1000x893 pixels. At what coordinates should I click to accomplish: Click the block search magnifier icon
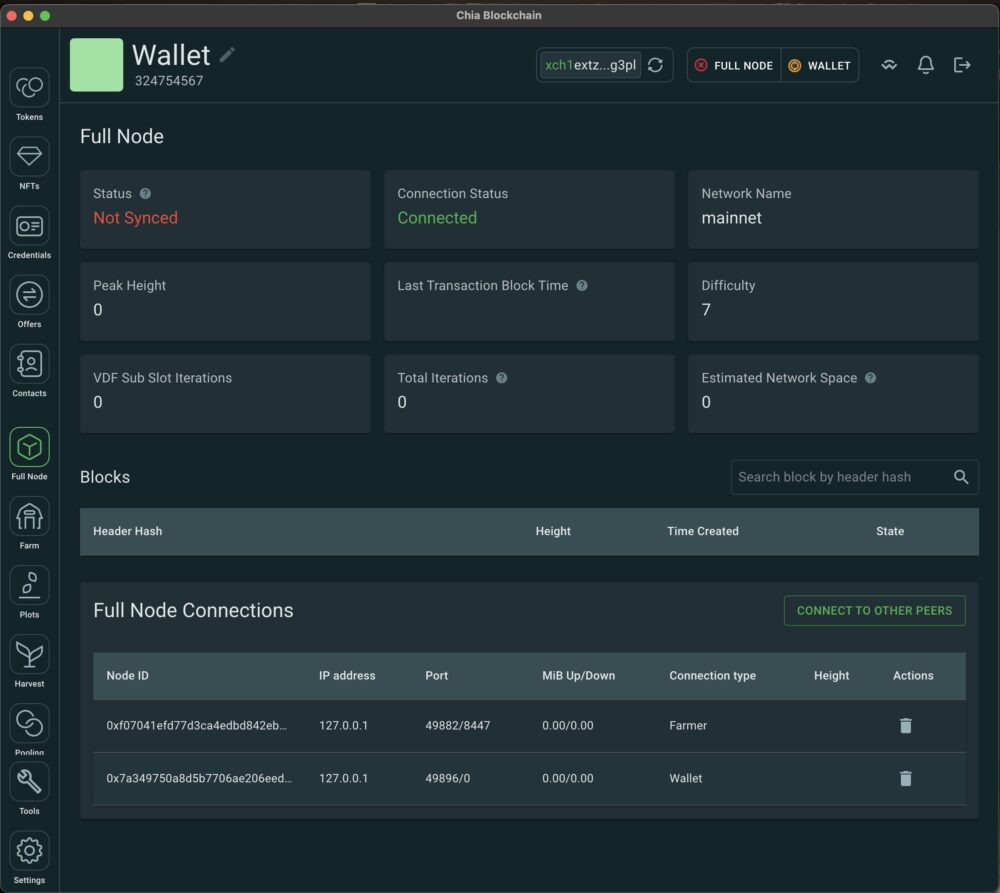[x=961, y=477]
